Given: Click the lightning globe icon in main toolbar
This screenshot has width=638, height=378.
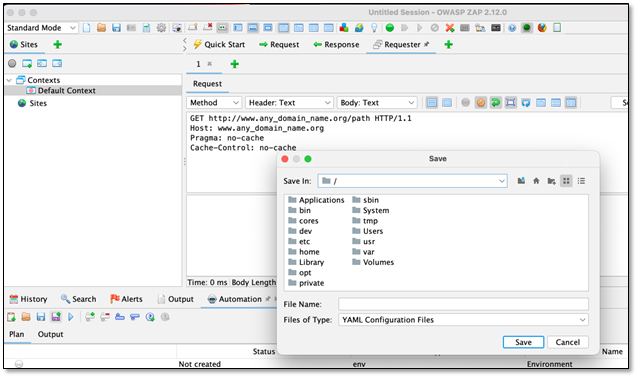Looking at the screenshot, I should (x=359, y=28).
